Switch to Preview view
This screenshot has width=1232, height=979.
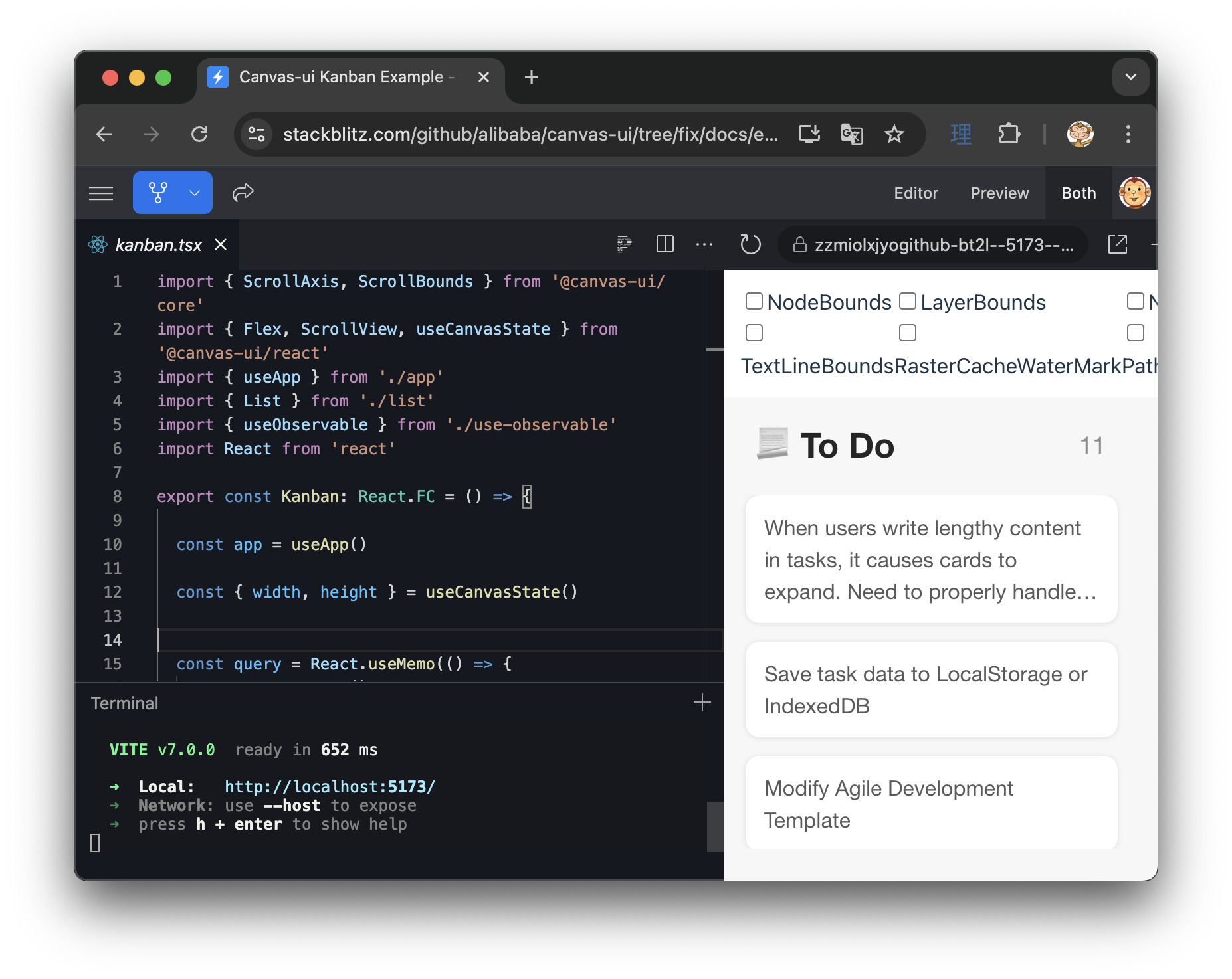(999, 193)
